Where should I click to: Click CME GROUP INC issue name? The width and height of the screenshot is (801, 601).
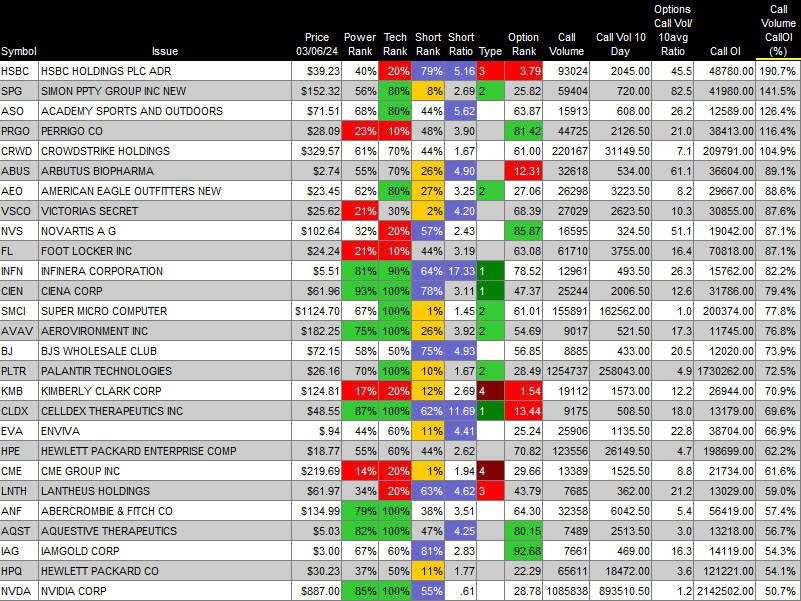point(80,471)
